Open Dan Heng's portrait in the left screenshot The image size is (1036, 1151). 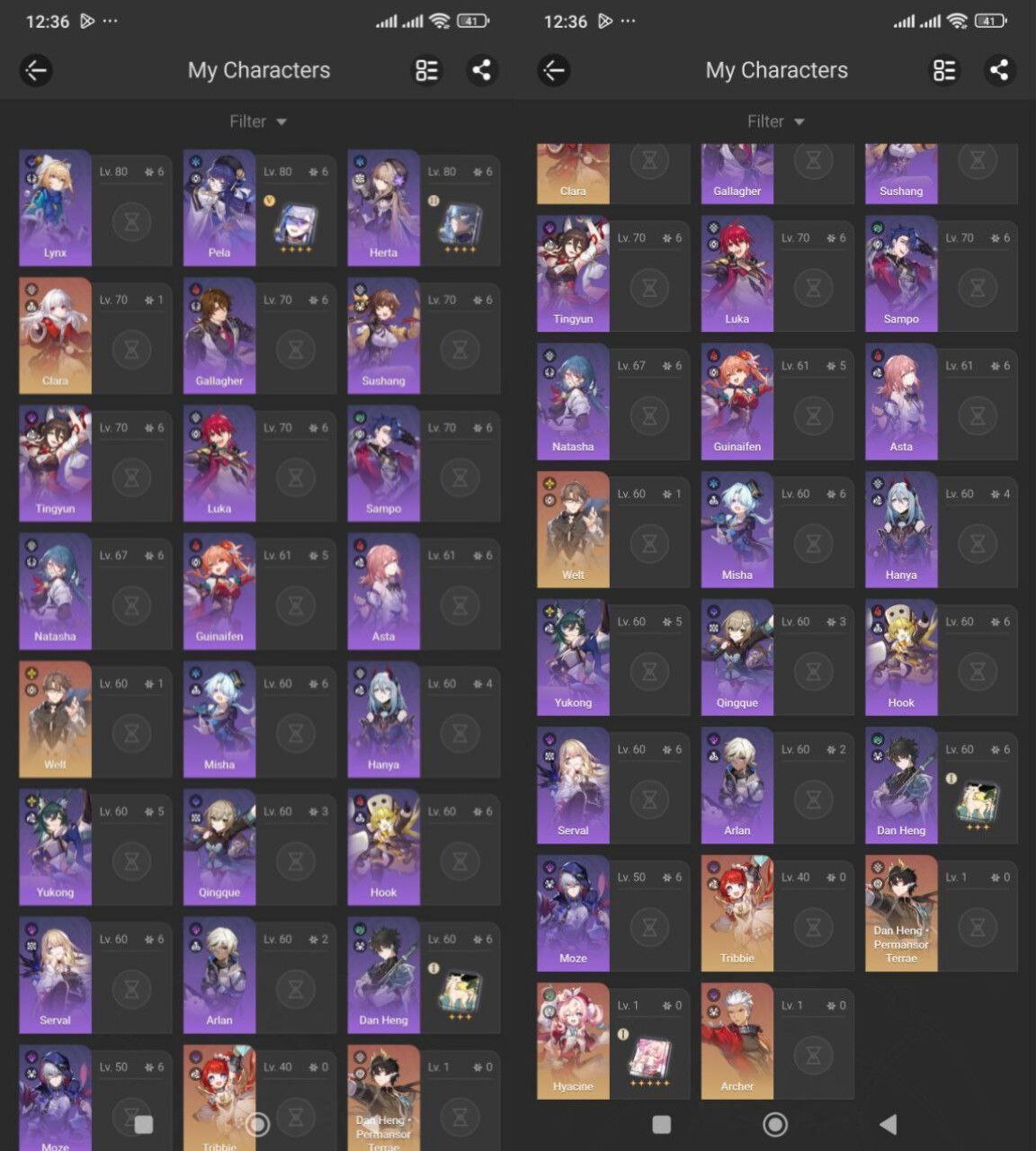384,975
